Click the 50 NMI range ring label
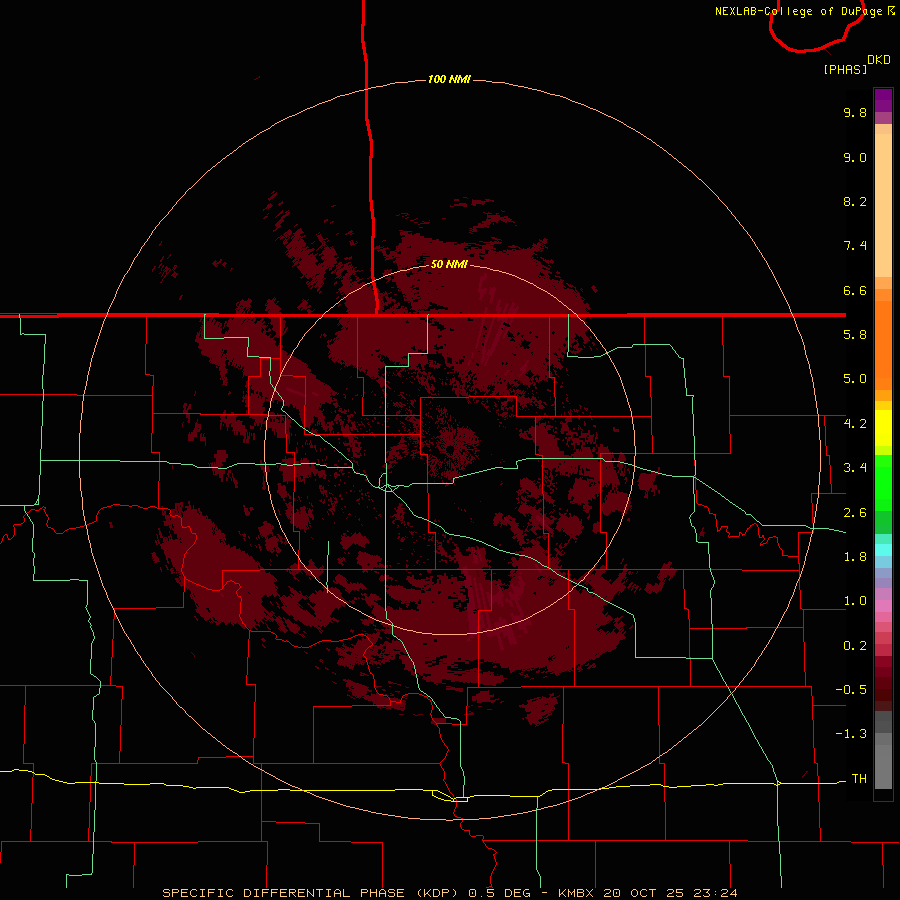Image resolution: width=900 pixels, height=900 pixels. 449,264
